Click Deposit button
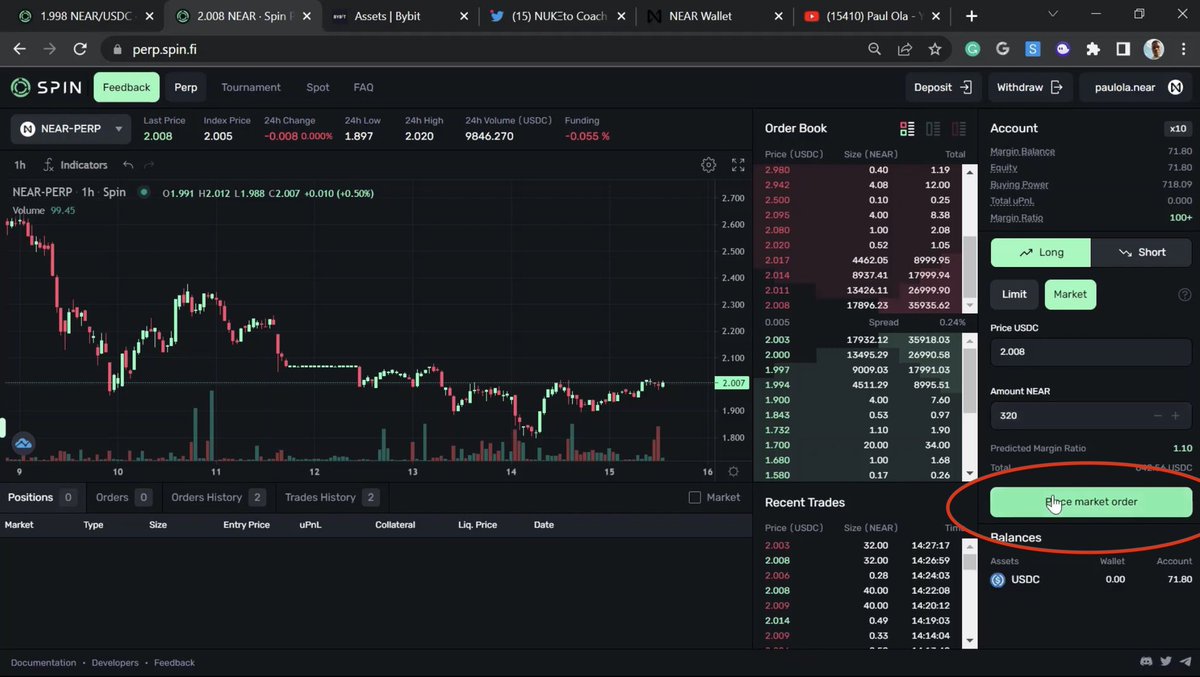1200x677 pixels. tap(943, 87)
